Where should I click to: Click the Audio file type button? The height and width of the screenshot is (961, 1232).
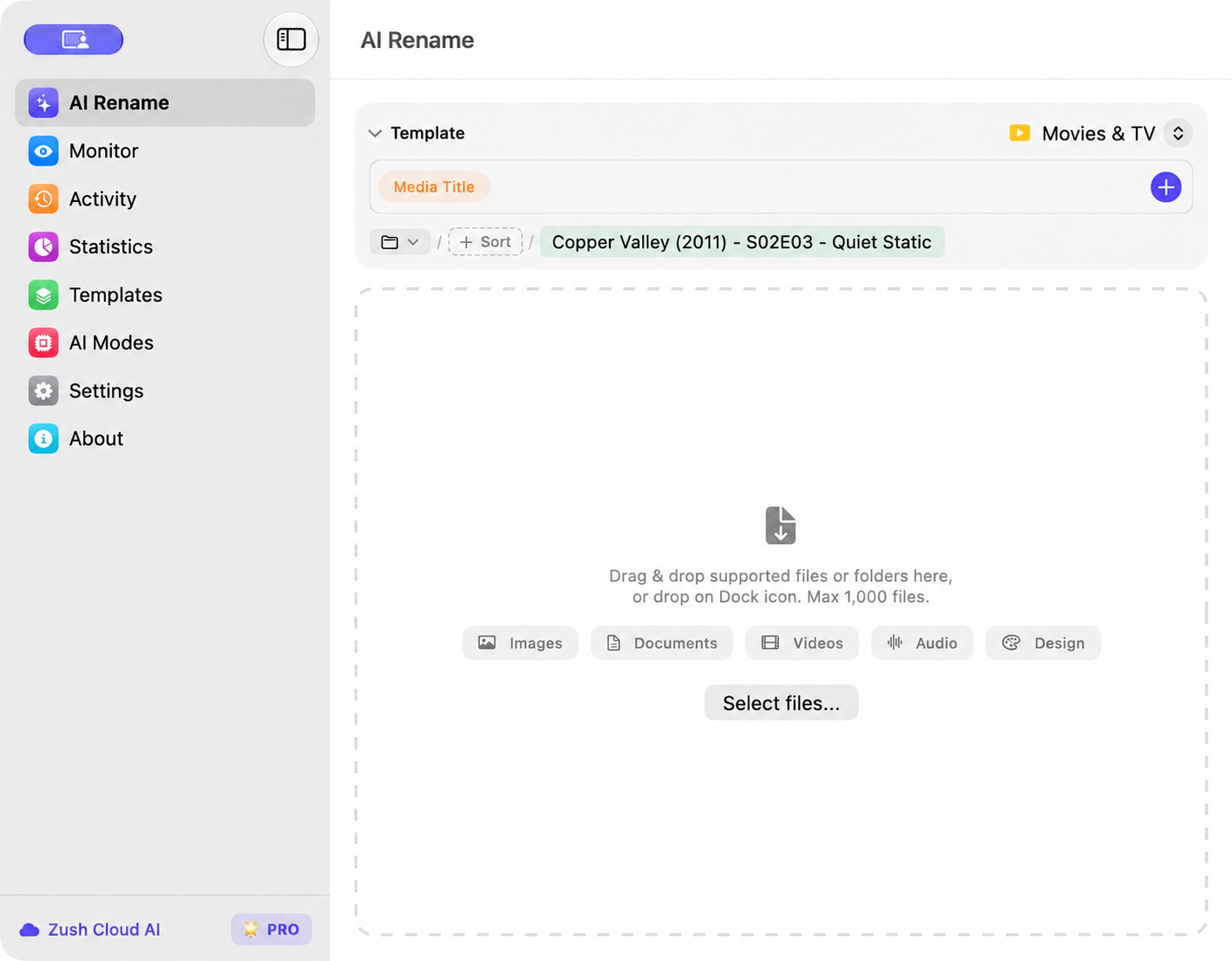921,643
